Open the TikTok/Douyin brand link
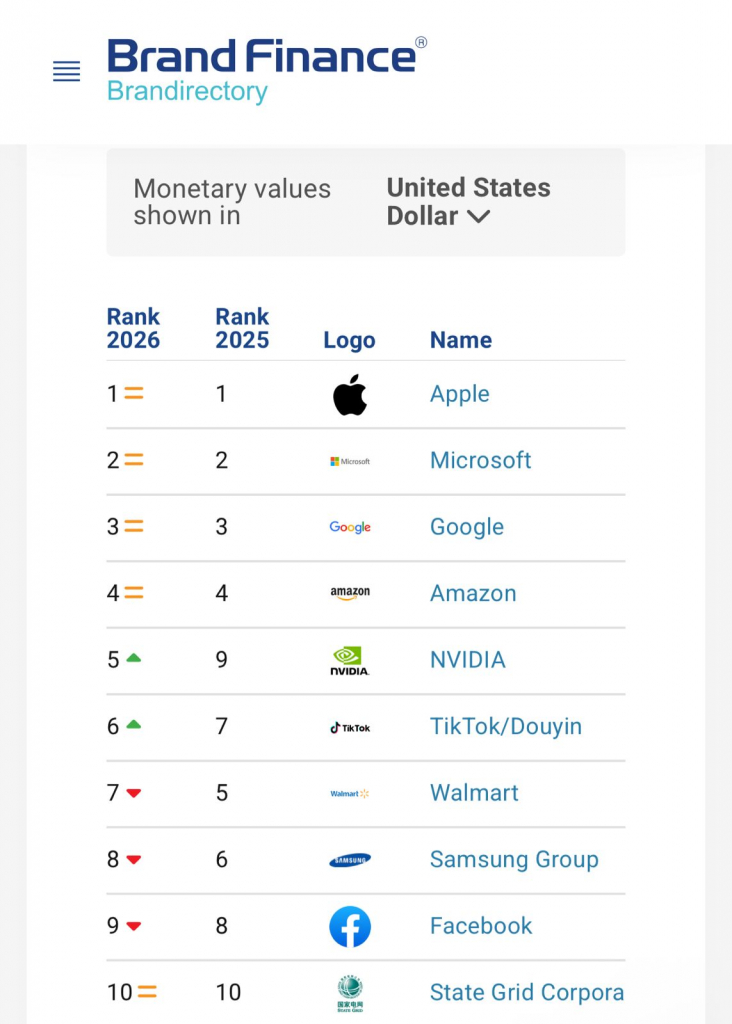 pos(506,727)
